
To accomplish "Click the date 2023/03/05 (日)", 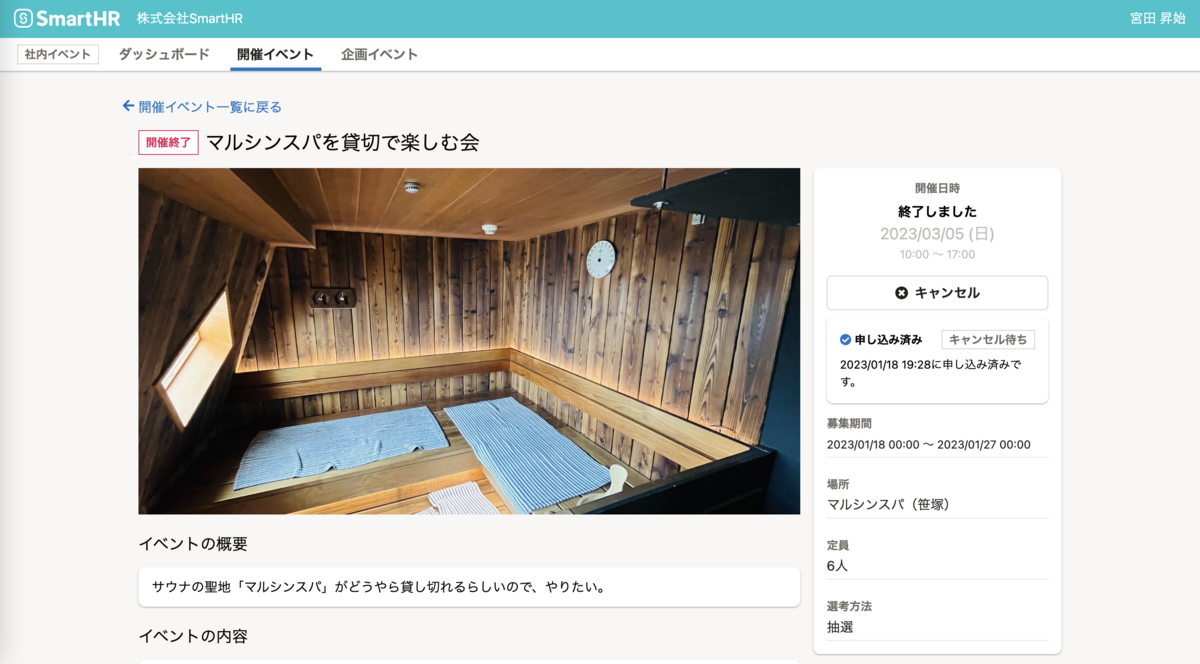I will click(937, 233).
